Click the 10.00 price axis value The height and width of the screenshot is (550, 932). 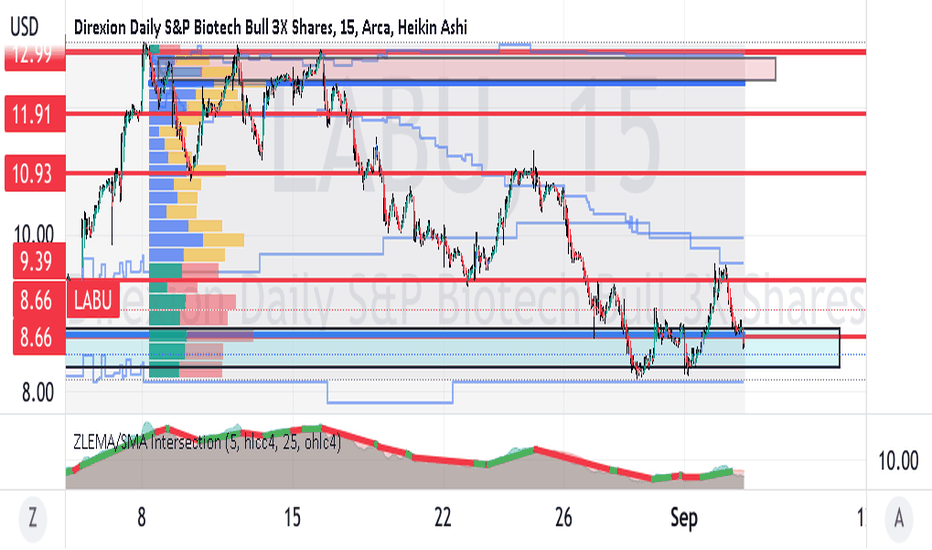coord(34,233)
